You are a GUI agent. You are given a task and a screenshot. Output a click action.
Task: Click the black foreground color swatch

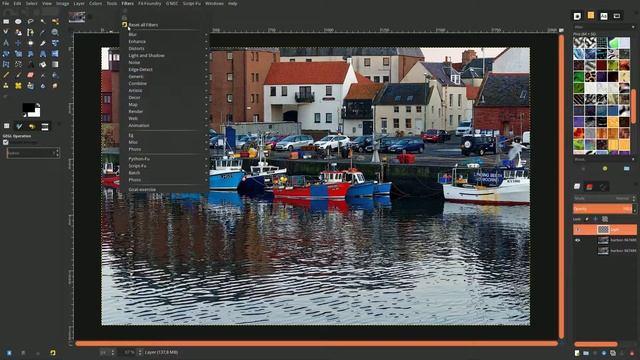pyautogui.click(x=28, y=108)
